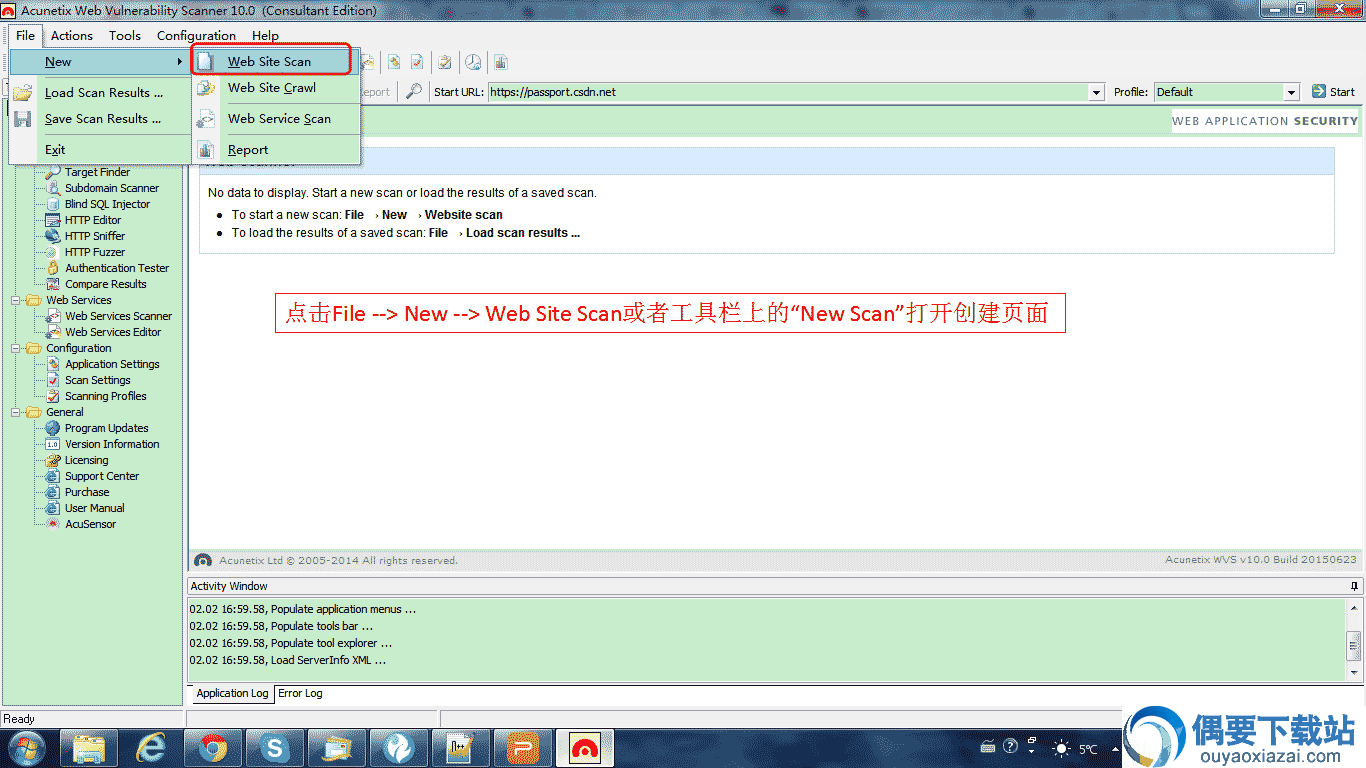Open the Help menu
The width and height of the screenshot is (1366, 768).
point(265,35)
